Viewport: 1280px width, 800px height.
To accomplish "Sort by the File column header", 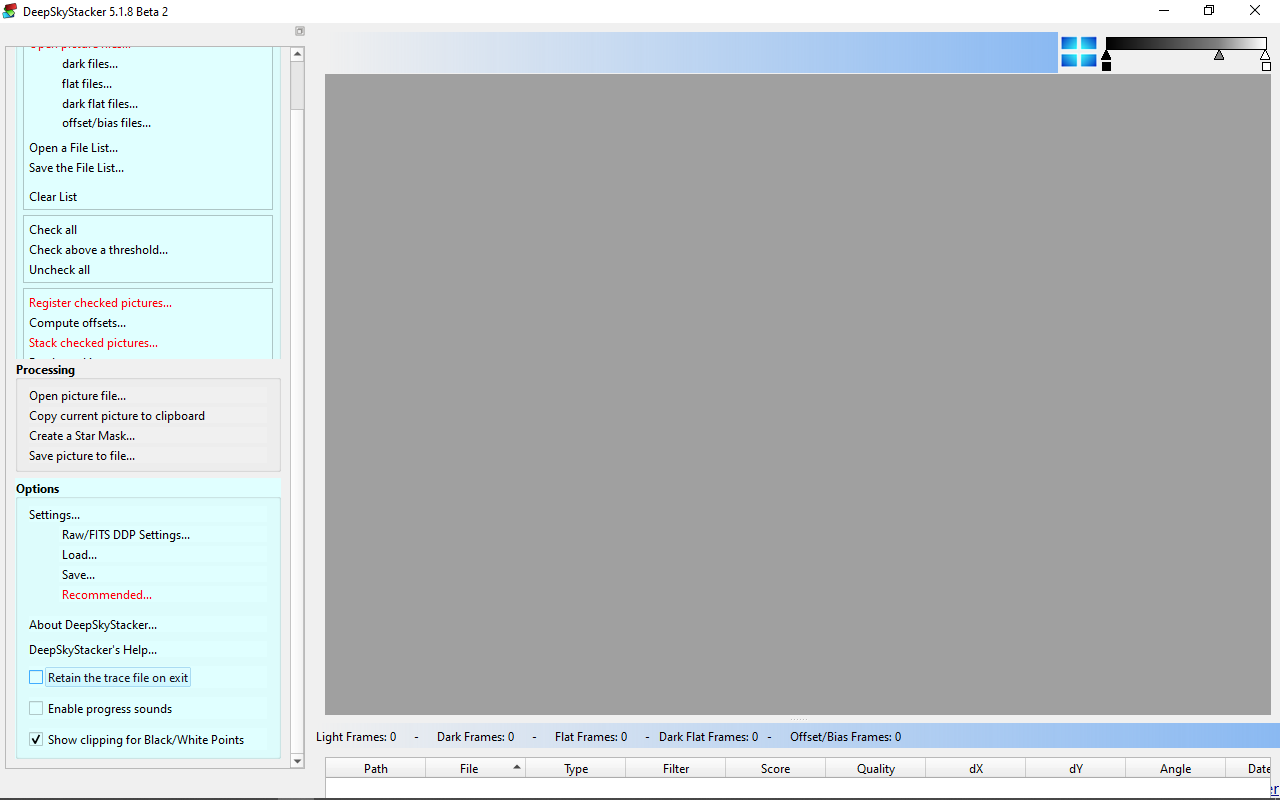I will tap(476, 768).
